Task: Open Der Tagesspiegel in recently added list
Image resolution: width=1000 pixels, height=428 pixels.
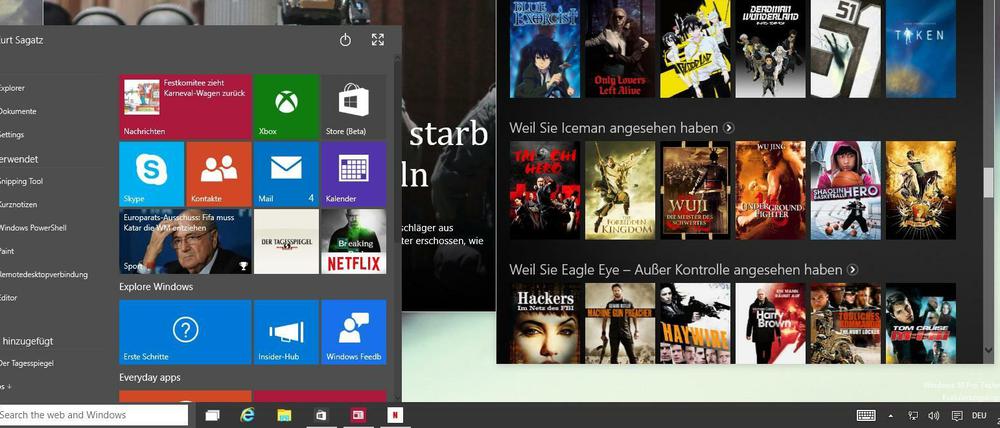Action: pos(27,363)
